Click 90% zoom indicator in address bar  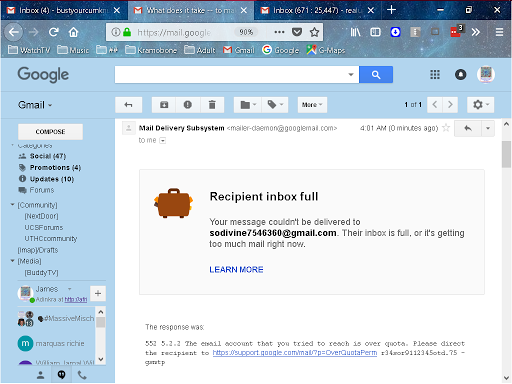(246, 32)
